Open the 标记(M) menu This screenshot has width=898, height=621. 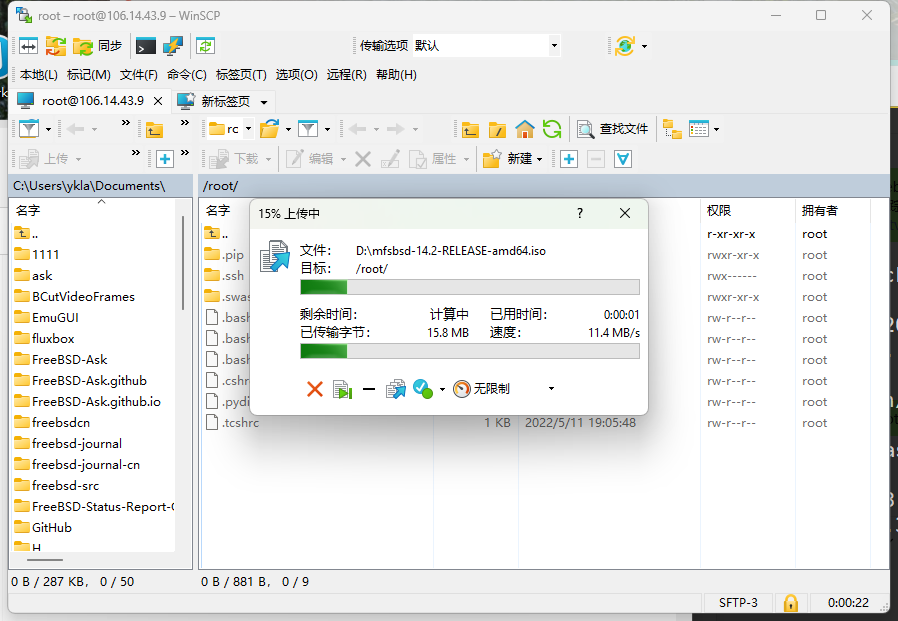click(x=89, y=74)
